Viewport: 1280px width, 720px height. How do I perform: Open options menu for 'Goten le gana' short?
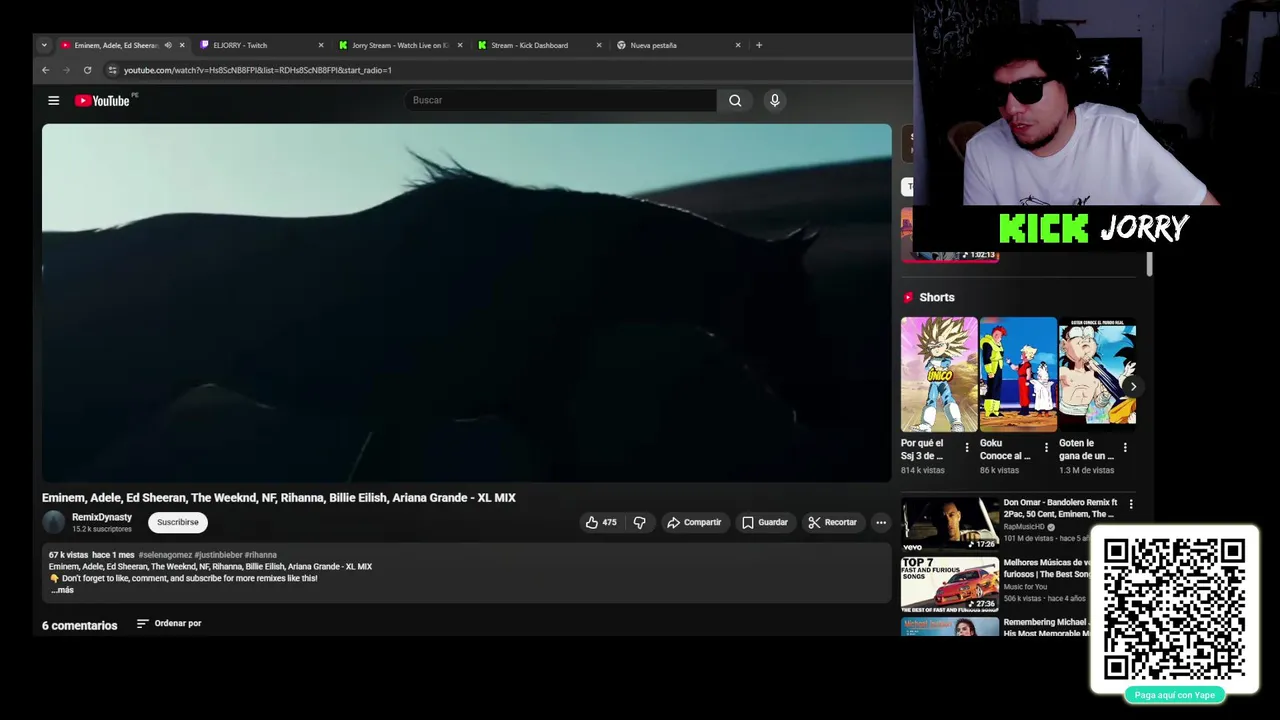pos(1125,447)
